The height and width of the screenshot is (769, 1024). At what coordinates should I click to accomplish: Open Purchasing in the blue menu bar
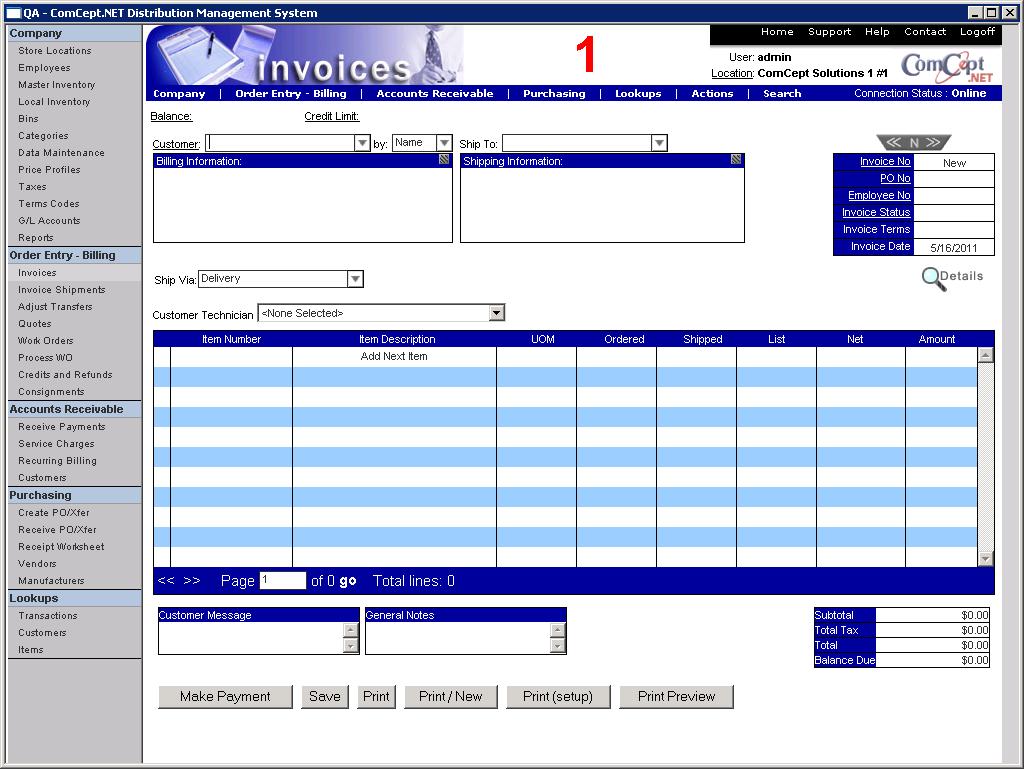[554, 93]
